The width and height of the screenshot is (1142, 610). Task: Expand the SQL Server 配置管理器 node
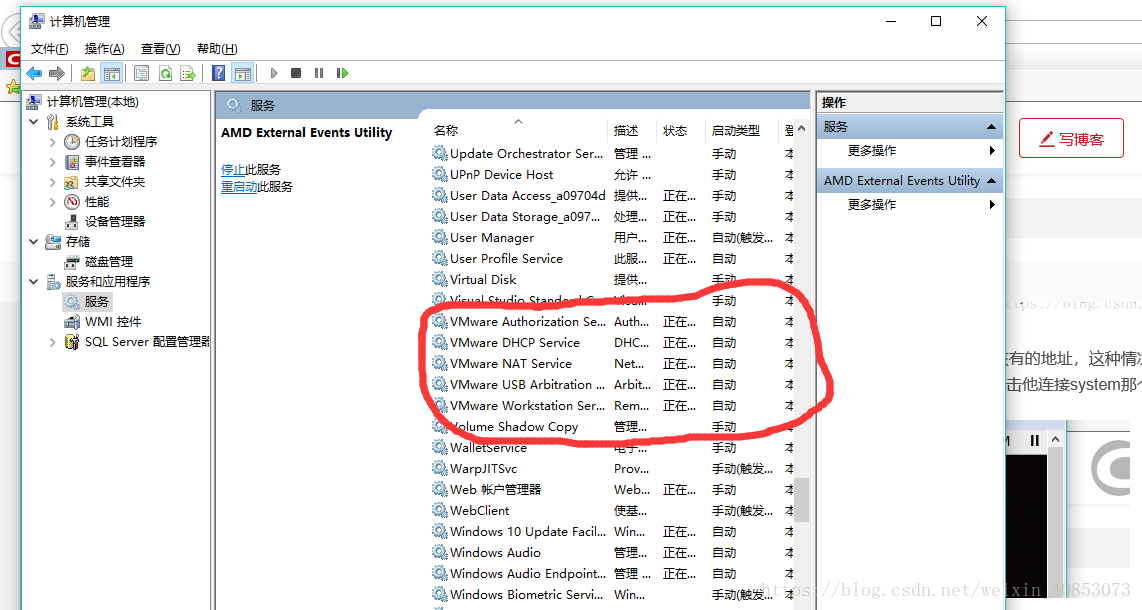[x=52, y=342]
